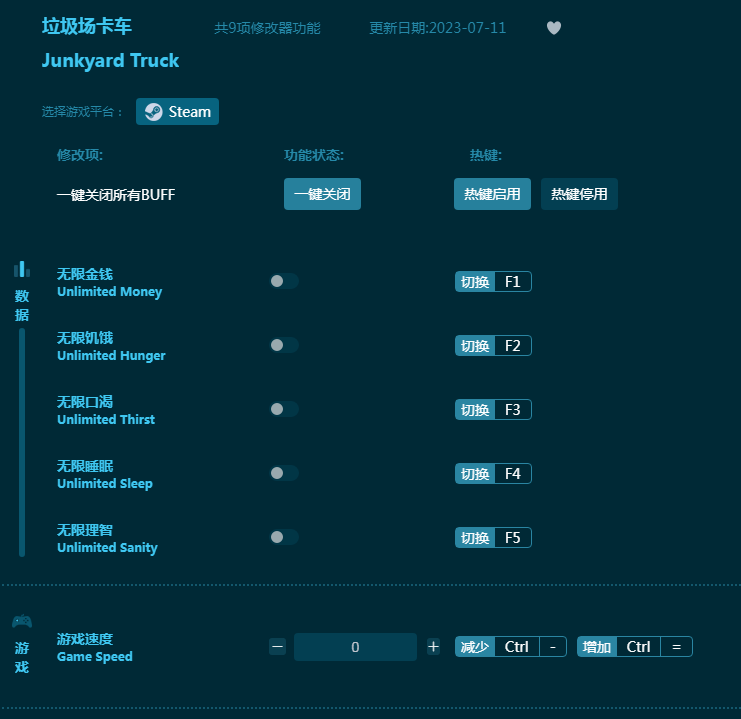The height and width of the screenshot is (719, 741).
Task: Click the Unlimited Money label
Action: point(110,292)
